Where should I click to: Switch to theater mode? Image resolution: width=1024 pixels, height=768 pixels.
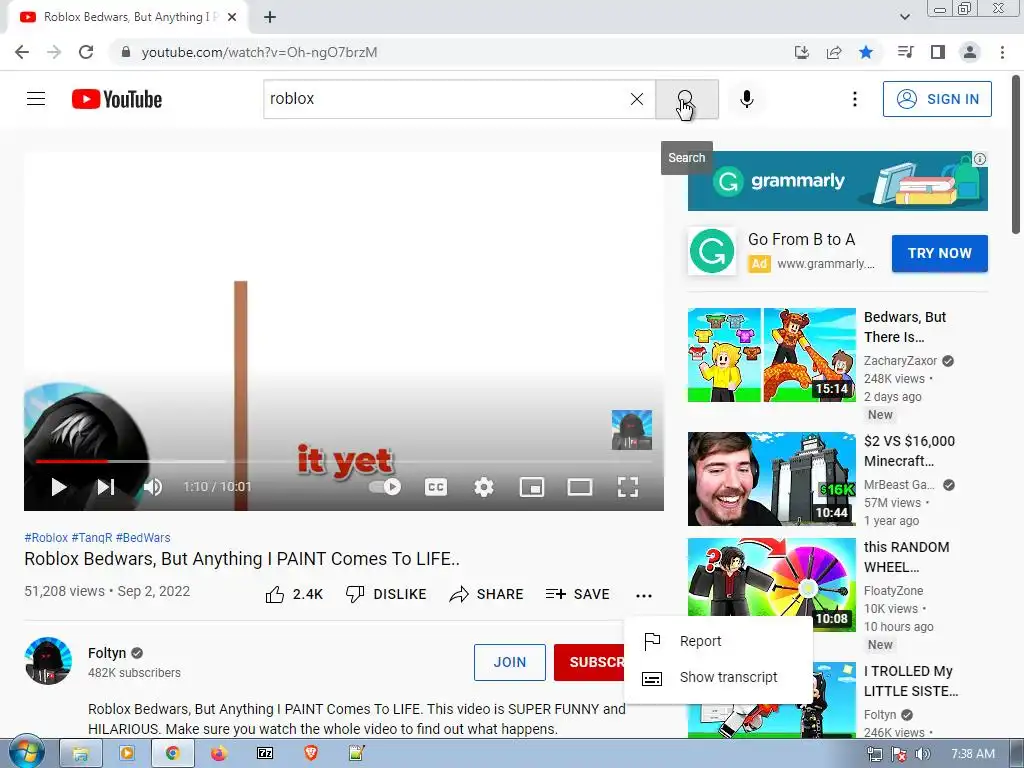580,487
